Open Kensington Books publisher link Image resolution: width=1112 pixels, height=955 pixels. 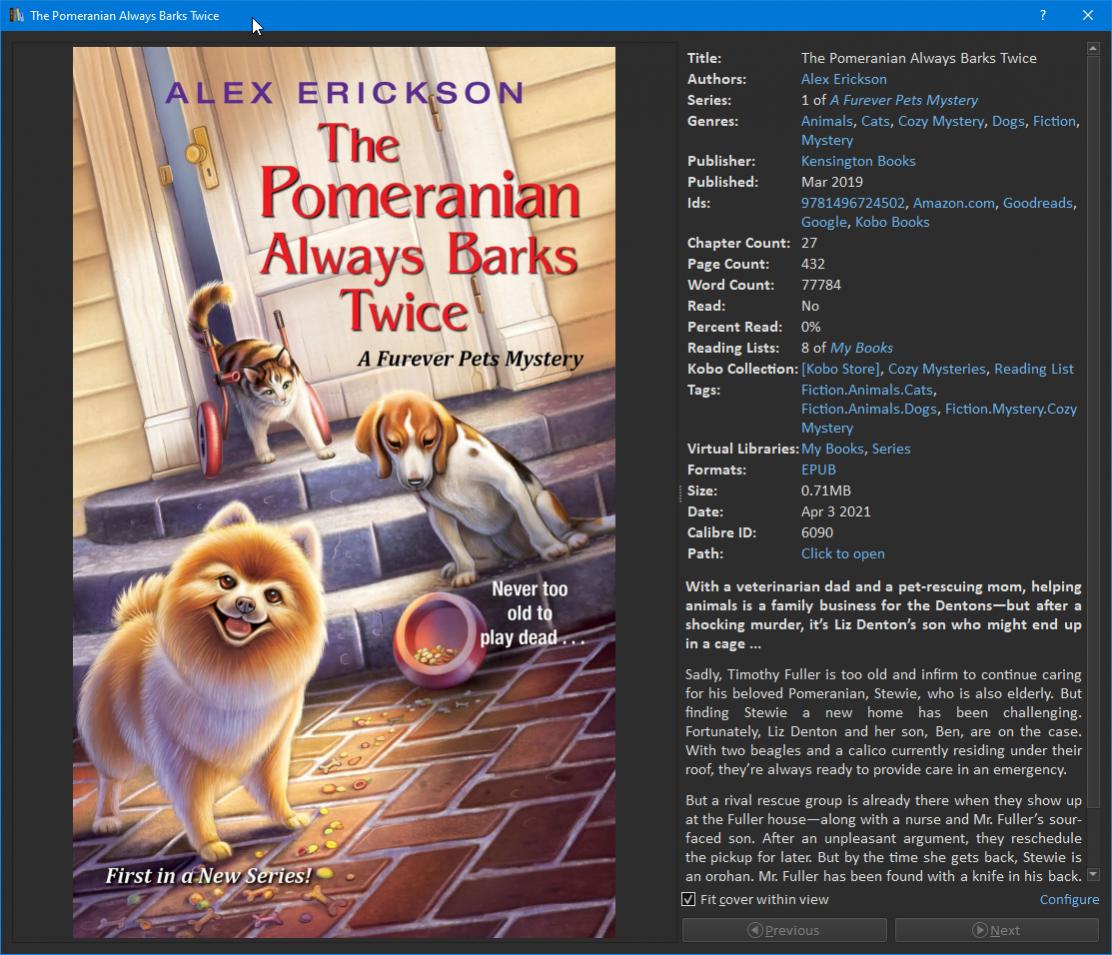point(858,161)
